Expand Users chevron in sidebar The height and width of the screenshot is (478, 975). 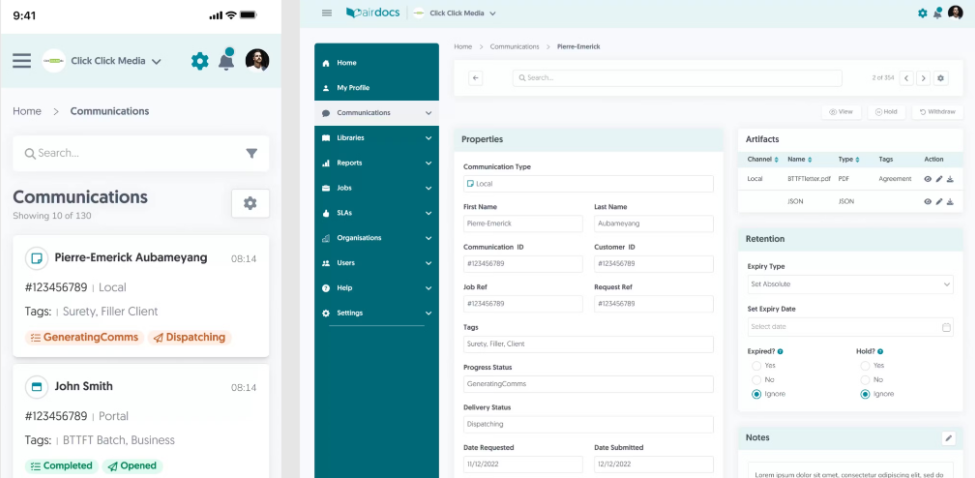[428, 263]
